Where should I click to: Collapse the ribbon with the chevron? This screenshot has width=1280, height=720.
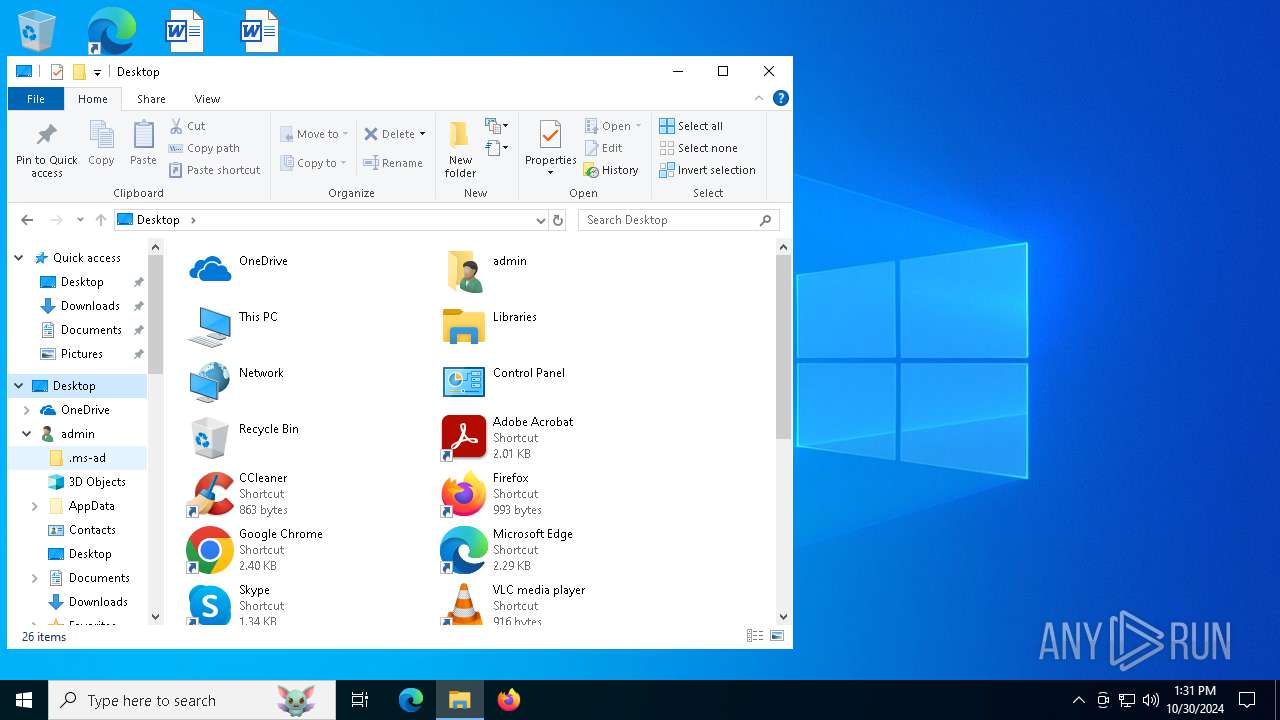pos(759,98)
